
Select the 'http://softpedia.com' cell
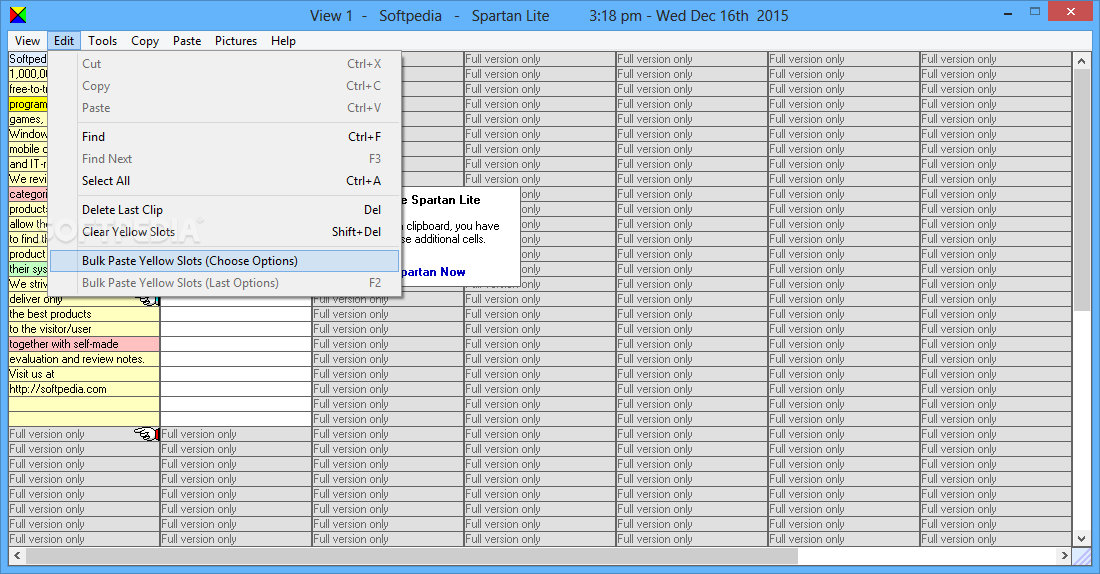tap(84, 389)
